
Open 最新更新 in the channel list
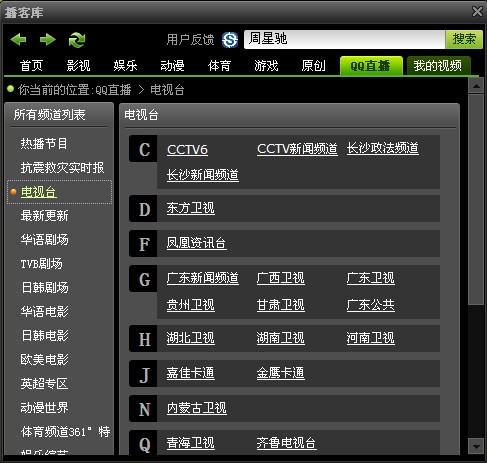(44, 216)
